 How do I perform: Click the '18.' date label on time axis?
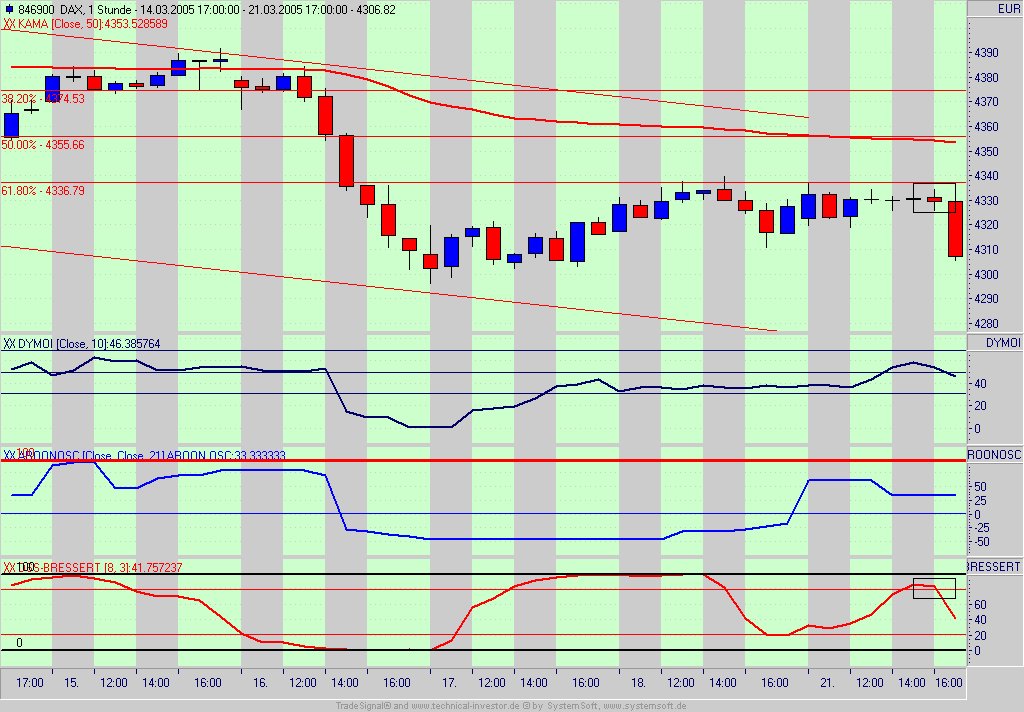pyautogui.click(x=638, y=683)
